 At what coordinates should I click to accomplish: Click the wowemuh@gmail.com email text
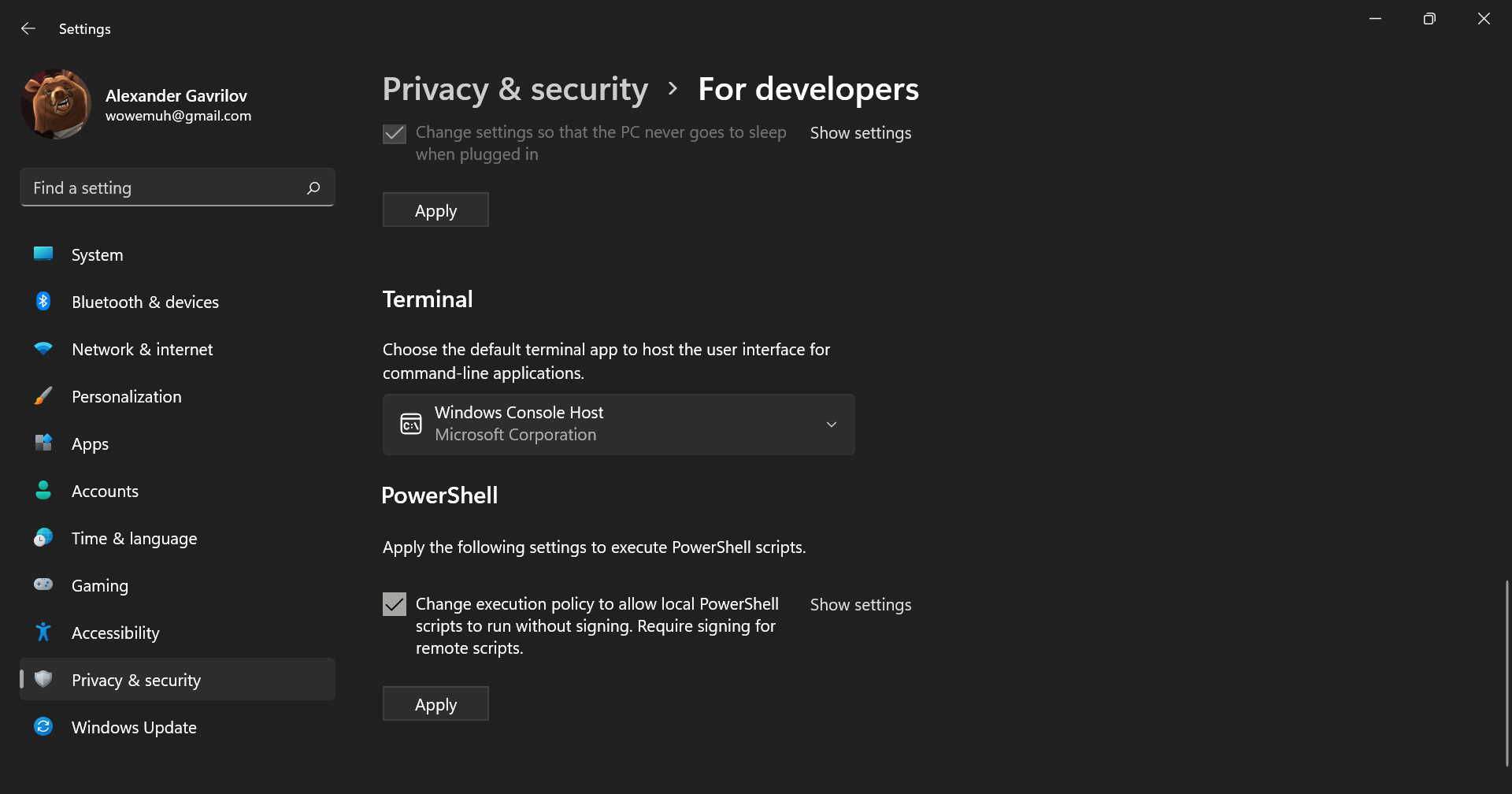(179, 116)
